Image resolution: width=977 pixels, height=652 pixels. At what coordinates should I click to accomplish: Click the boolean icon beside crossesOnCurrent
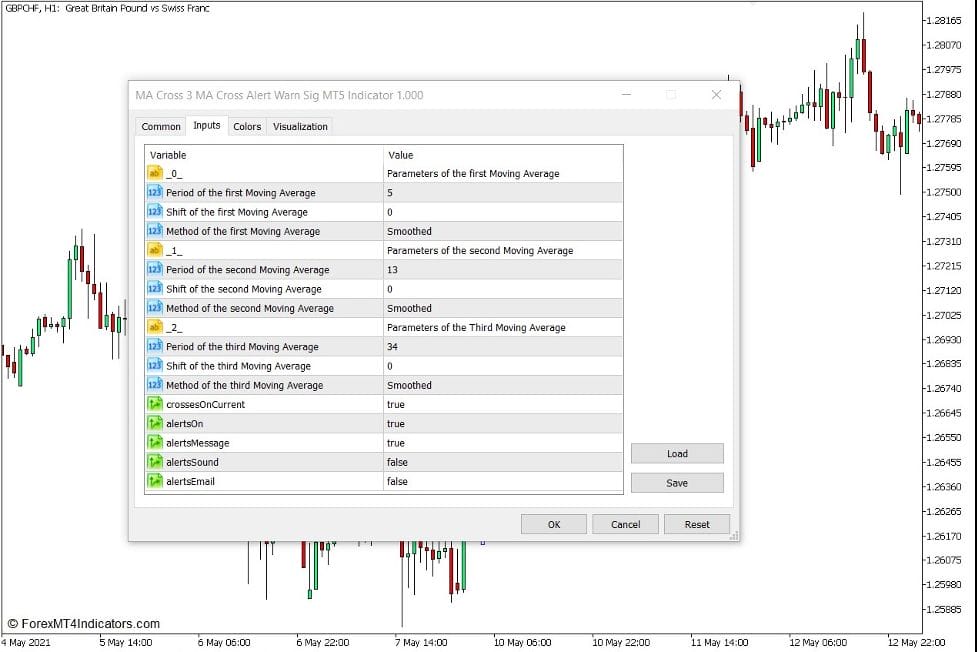[157, 404]
